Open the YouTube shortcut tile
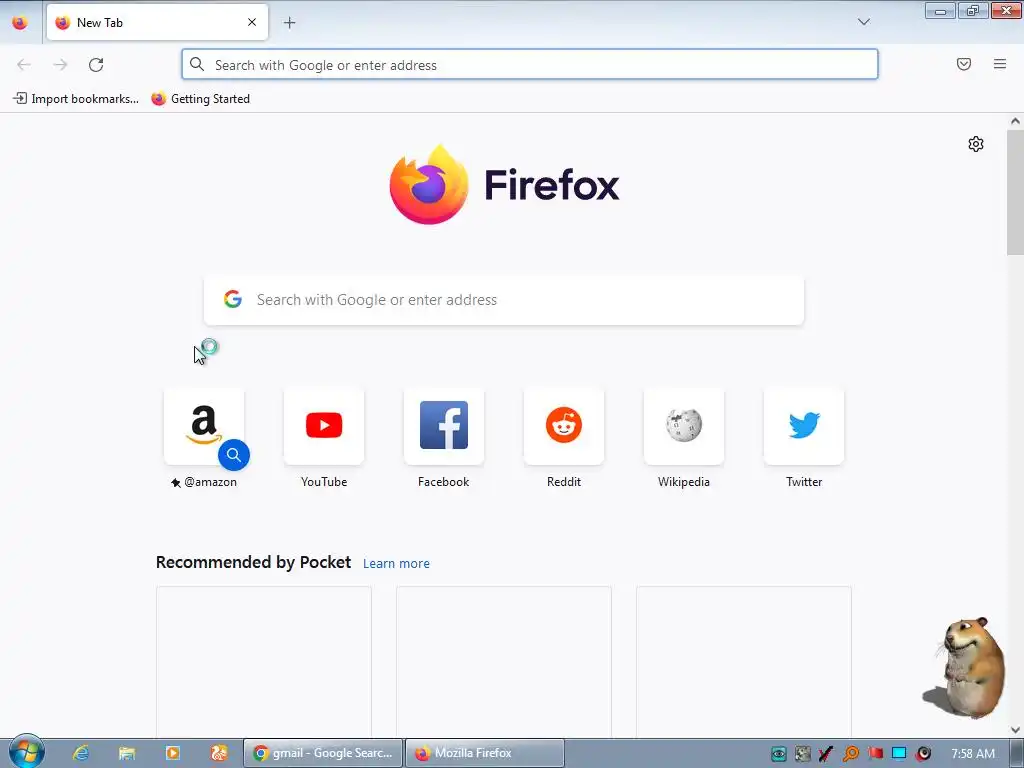 click(324, 426)
